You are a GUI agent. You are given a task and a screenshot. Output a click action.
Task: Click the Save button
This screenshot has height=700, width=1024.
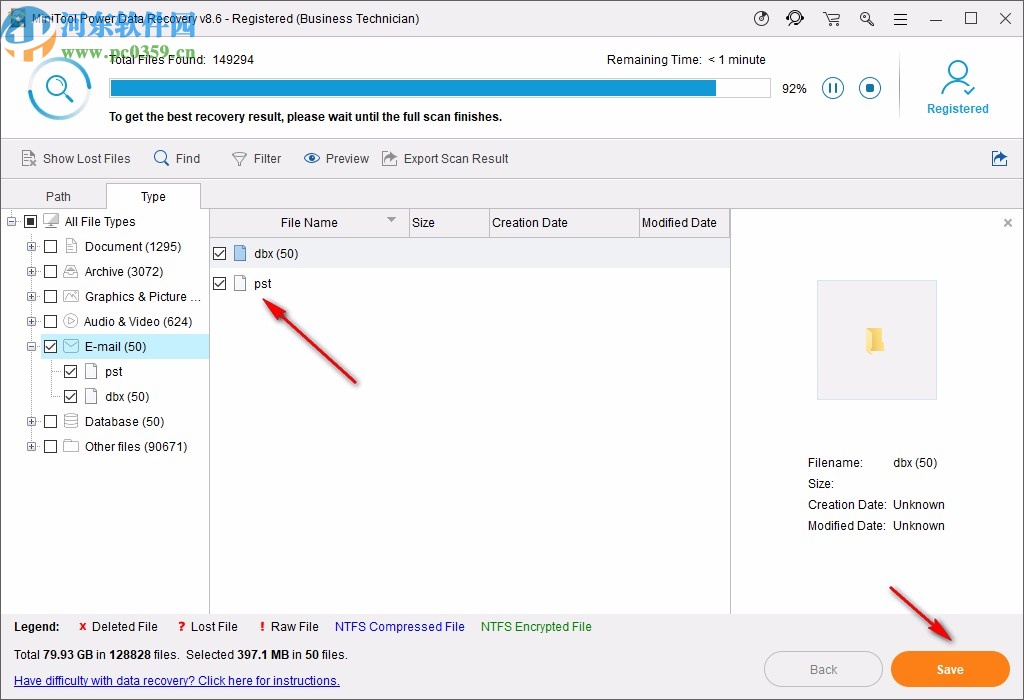[x=950, y=669]
